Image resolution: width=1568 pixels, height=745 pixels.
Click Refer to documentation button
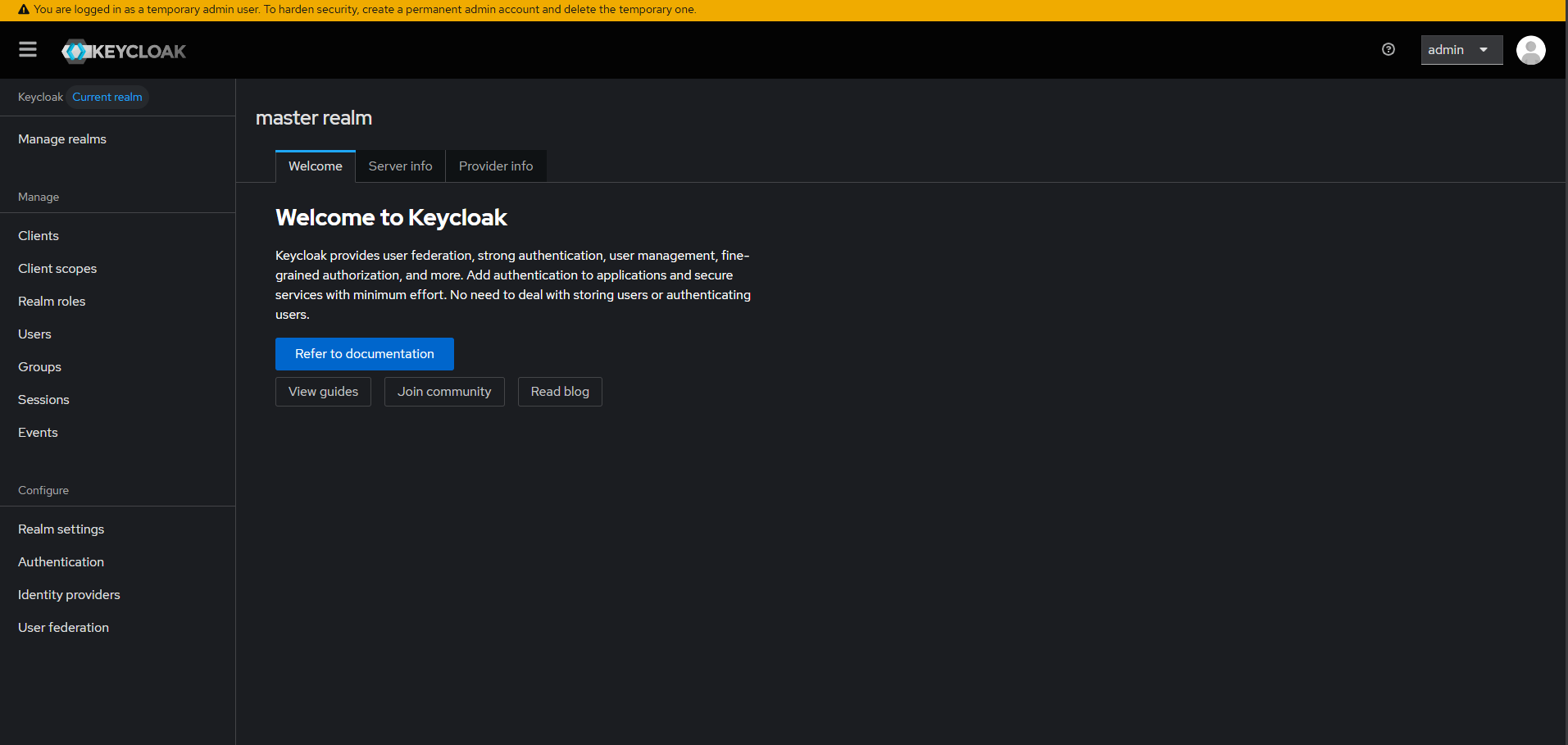click(x=364, y=354)
